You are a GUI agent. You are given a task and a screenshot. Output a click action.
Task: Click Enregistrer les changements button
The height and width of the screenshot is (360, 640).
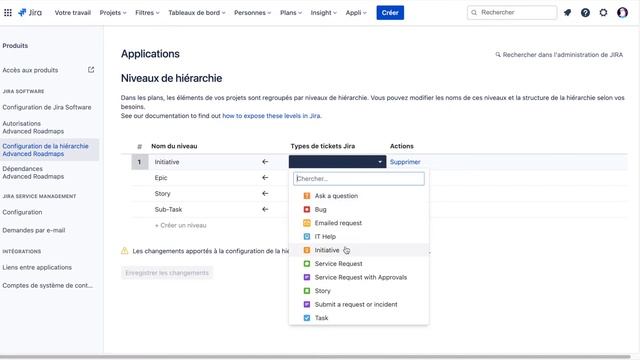pos(167,273)
